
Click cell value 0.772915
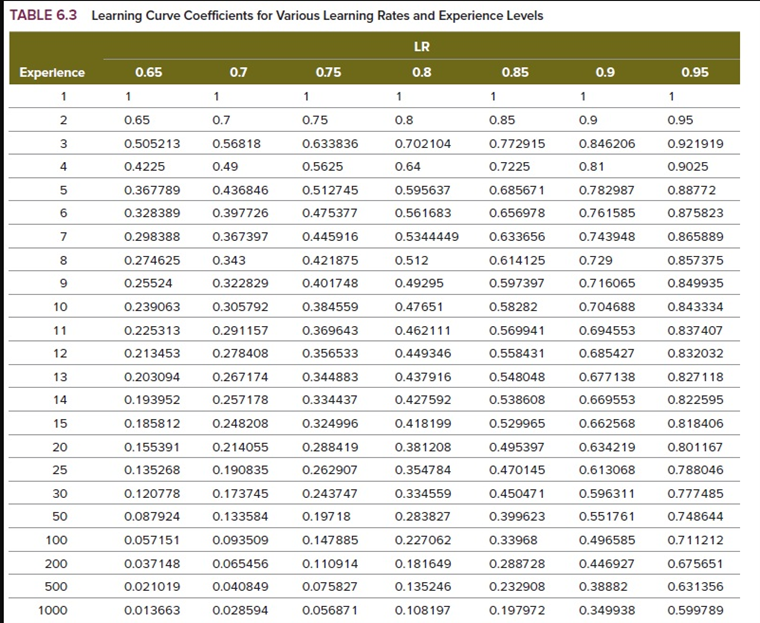[x=517, y=144]
